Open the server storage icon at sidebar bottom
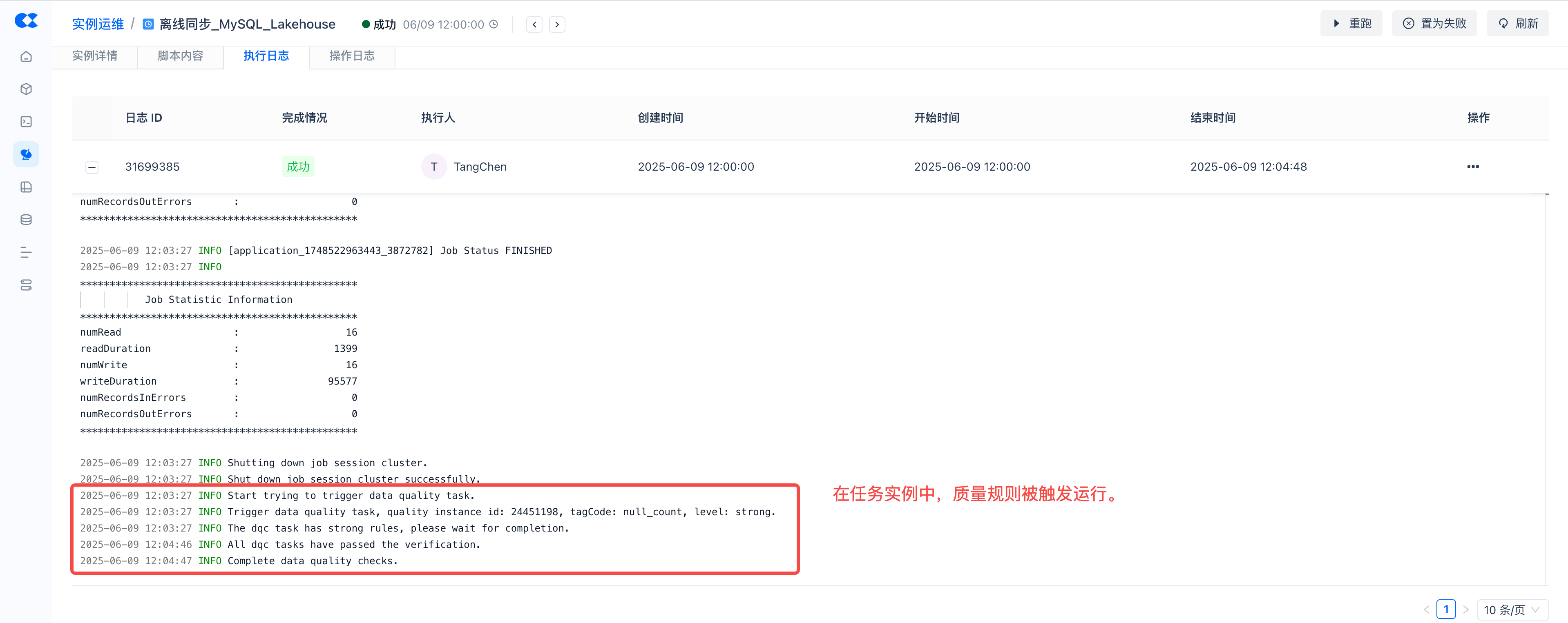Screen dimensions: 1568x623 coord(26,285)
